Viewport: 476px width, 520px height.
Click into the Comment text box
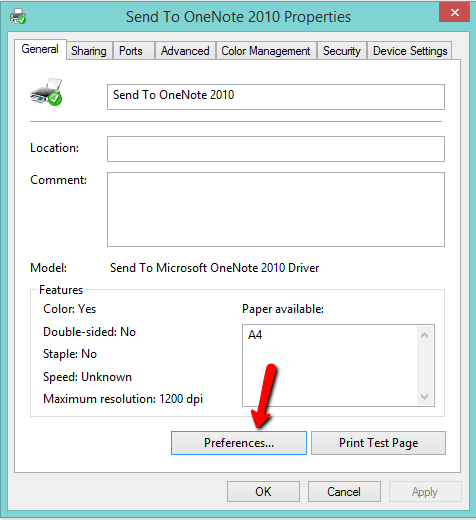click(276, 209)
